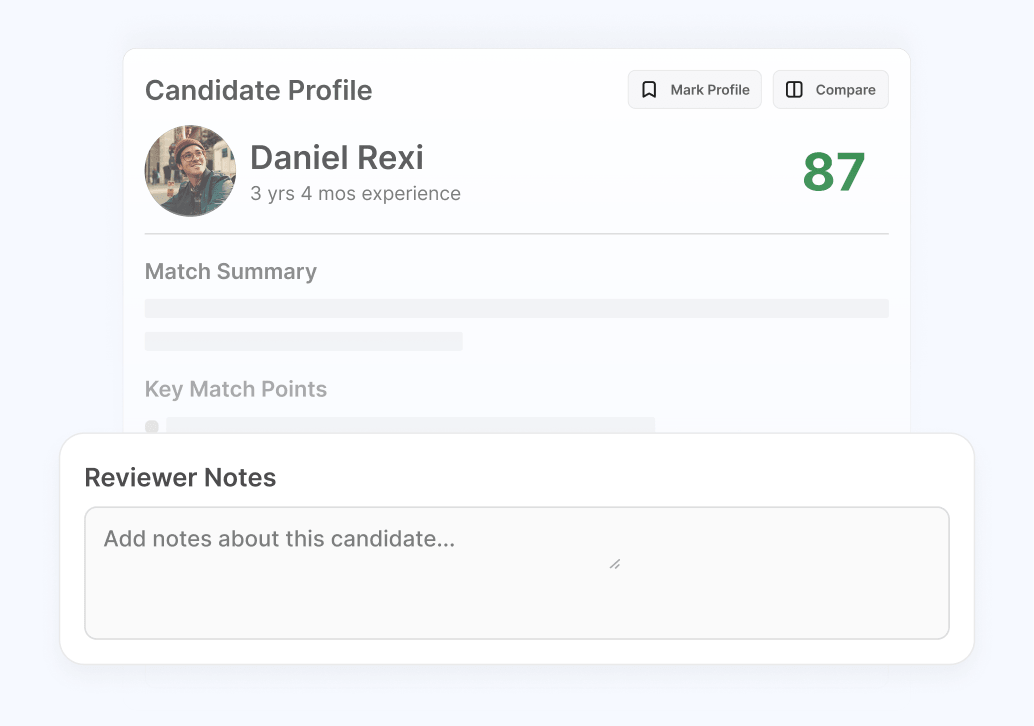The image size is (1034, 726).
Task: Click the Match Summary heading
Action: click(231, 271)
